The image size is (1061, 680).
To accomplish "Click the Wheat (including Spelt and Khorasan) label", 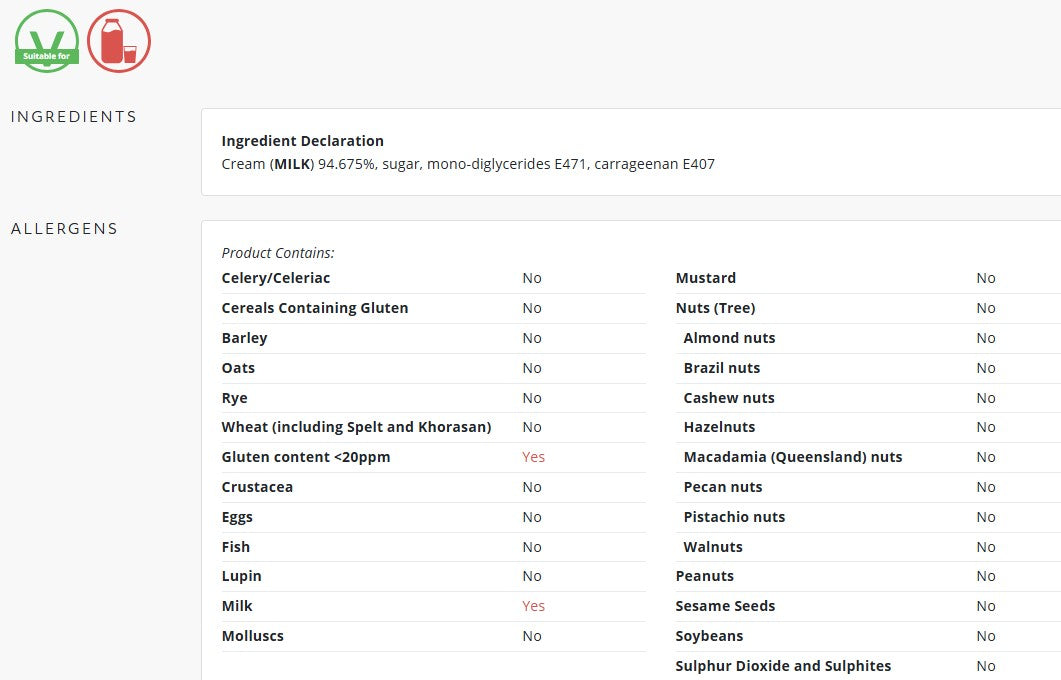I will tap(357, 427).
